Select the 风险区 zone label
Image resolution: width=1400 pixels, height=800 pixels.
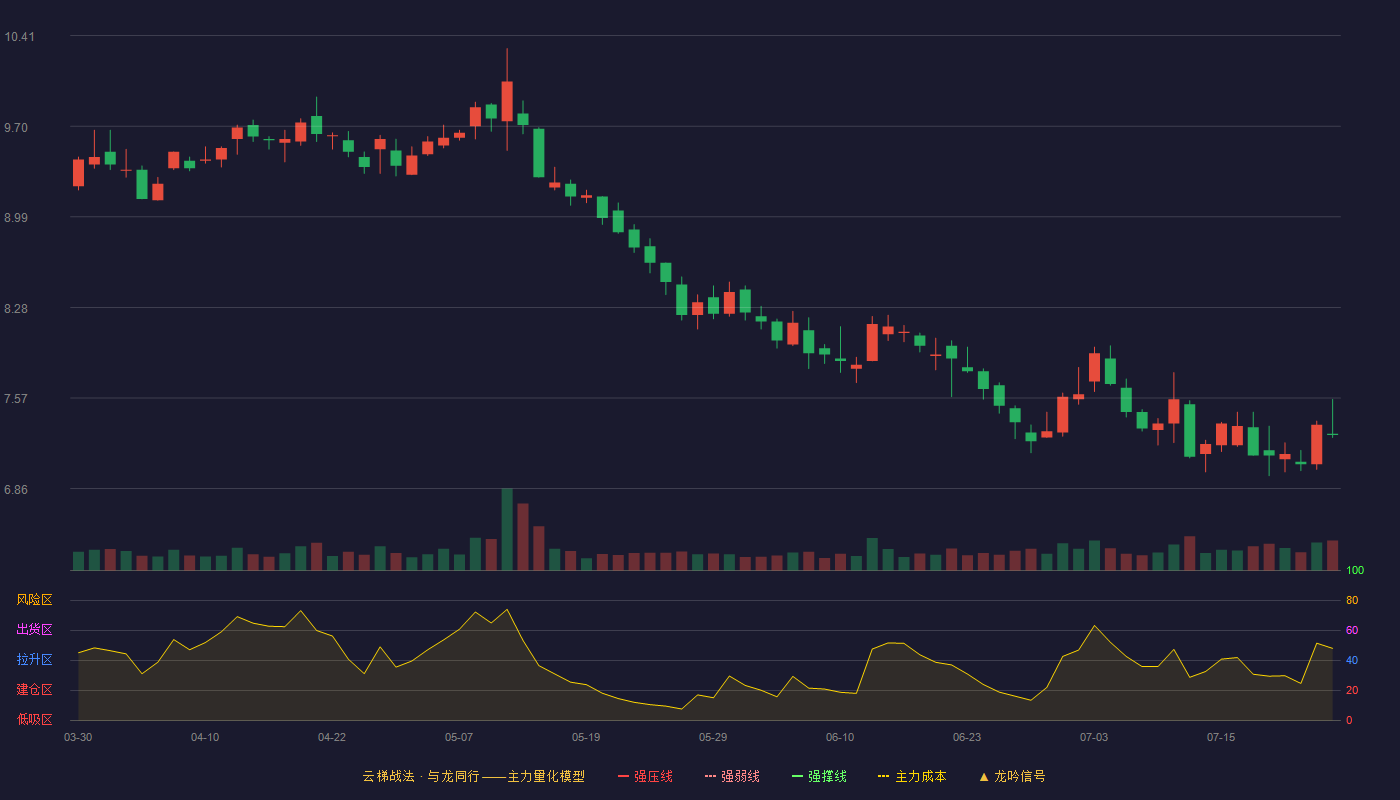34,600
